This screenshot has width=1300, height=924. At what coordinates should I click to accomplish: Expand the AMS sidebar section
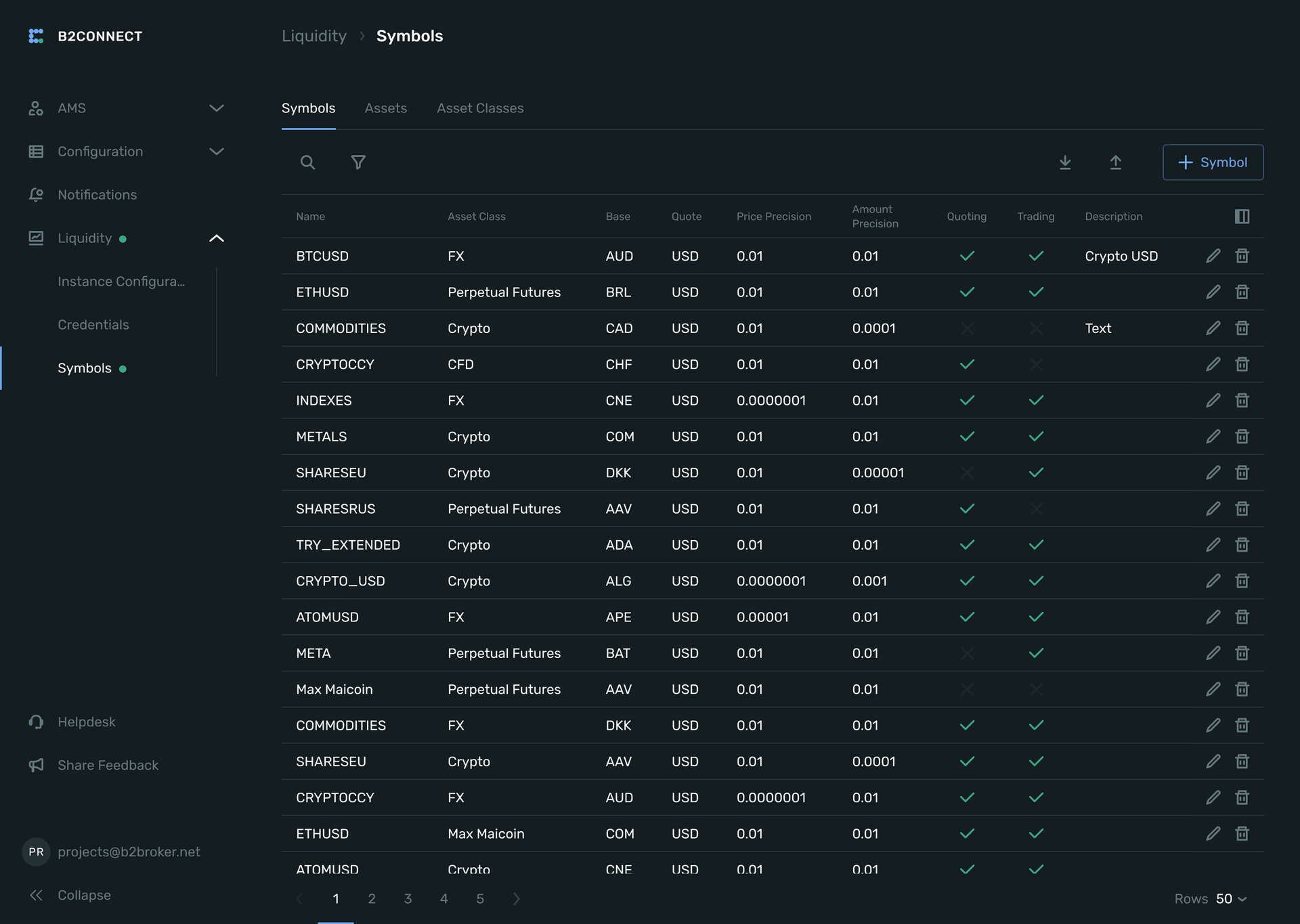(216, 108)
